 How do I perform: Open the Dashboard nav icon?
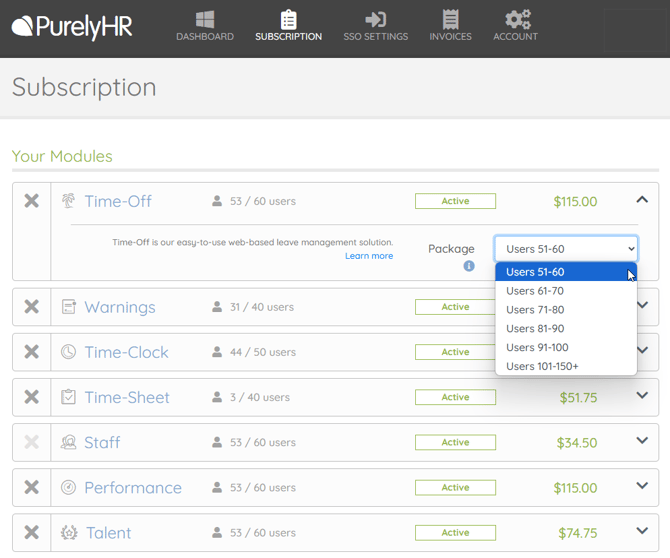[x=205, y=19]
